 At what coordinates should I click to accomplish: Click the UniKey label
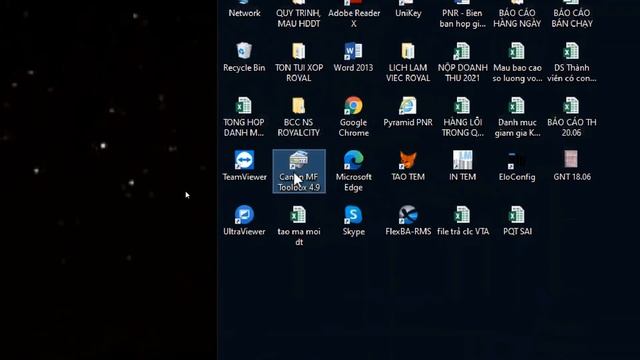[x=408, y=13]
